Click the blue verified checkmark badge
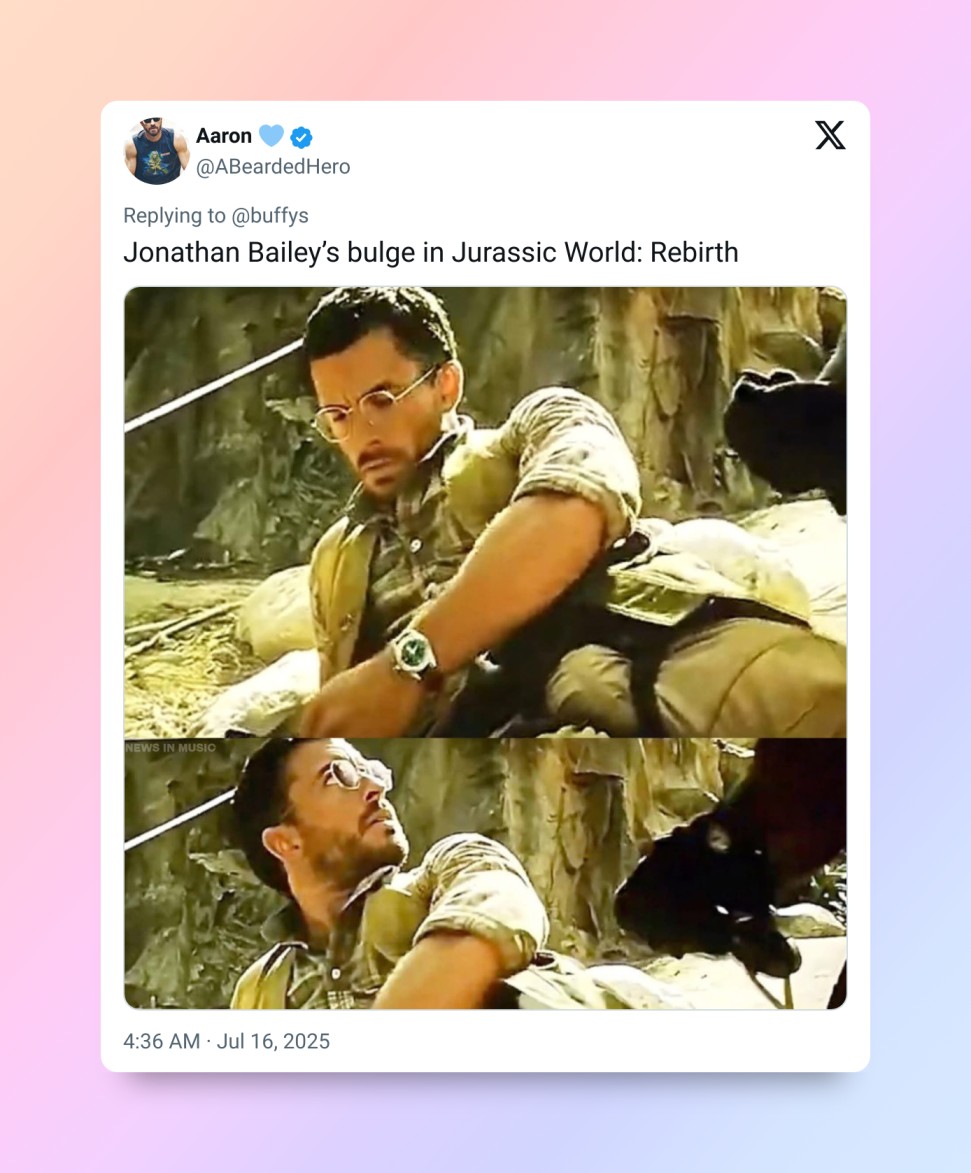971x1173 pixels. tap(301, 137)
